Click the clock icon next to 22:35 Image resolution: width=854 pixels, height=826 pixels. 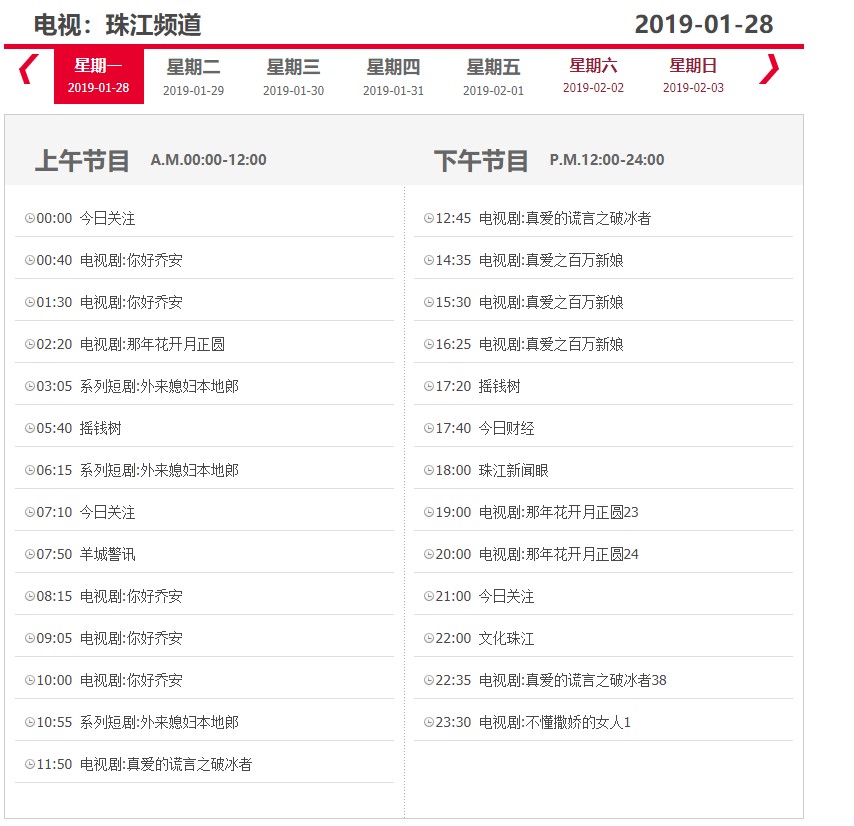(429, 680)
